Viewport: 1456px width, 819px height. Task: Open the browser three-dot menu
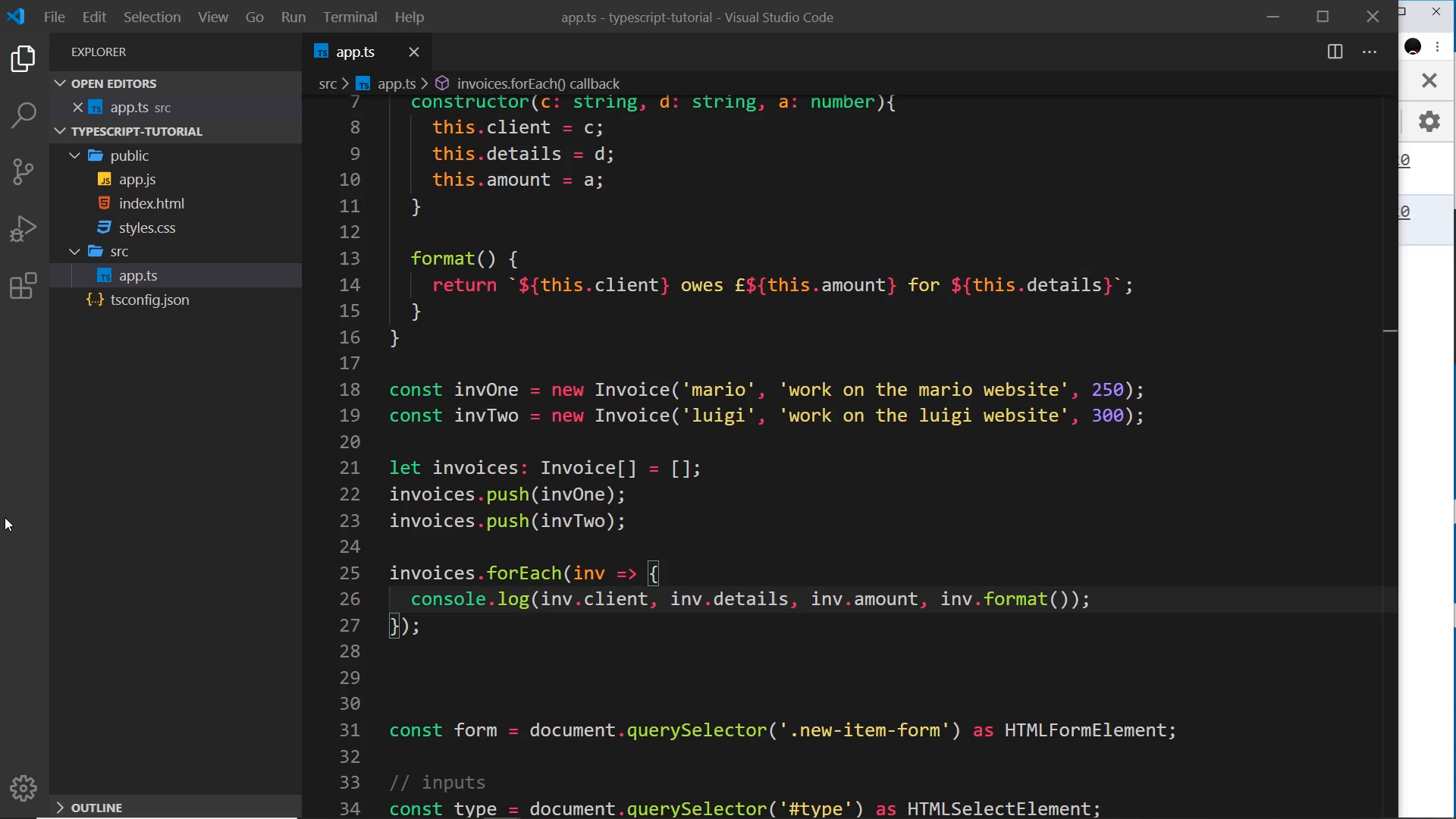pos(1438,47)
